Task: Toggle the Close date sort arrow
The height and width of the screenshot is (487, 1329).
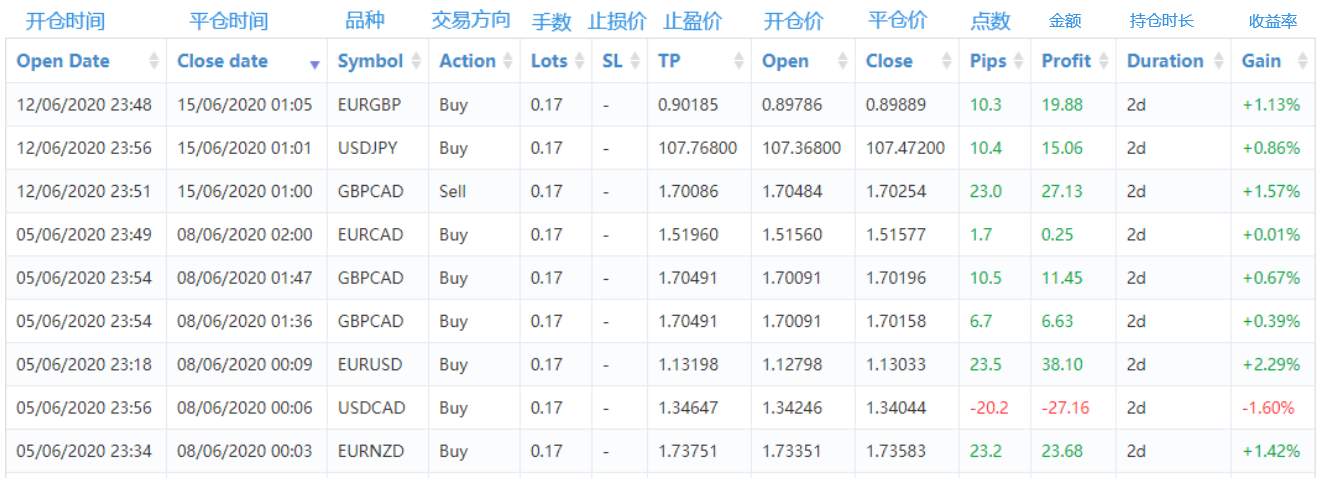Action: click(x=315, y=64)
